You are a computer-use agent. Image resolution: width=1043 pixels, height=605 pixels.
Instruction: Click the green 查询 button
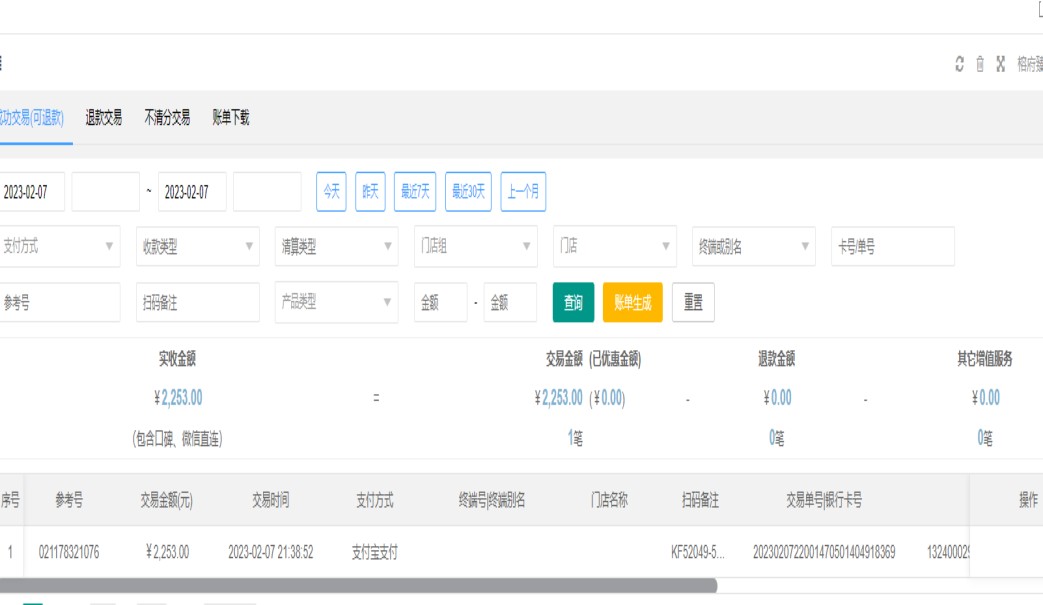click(573, 303)
